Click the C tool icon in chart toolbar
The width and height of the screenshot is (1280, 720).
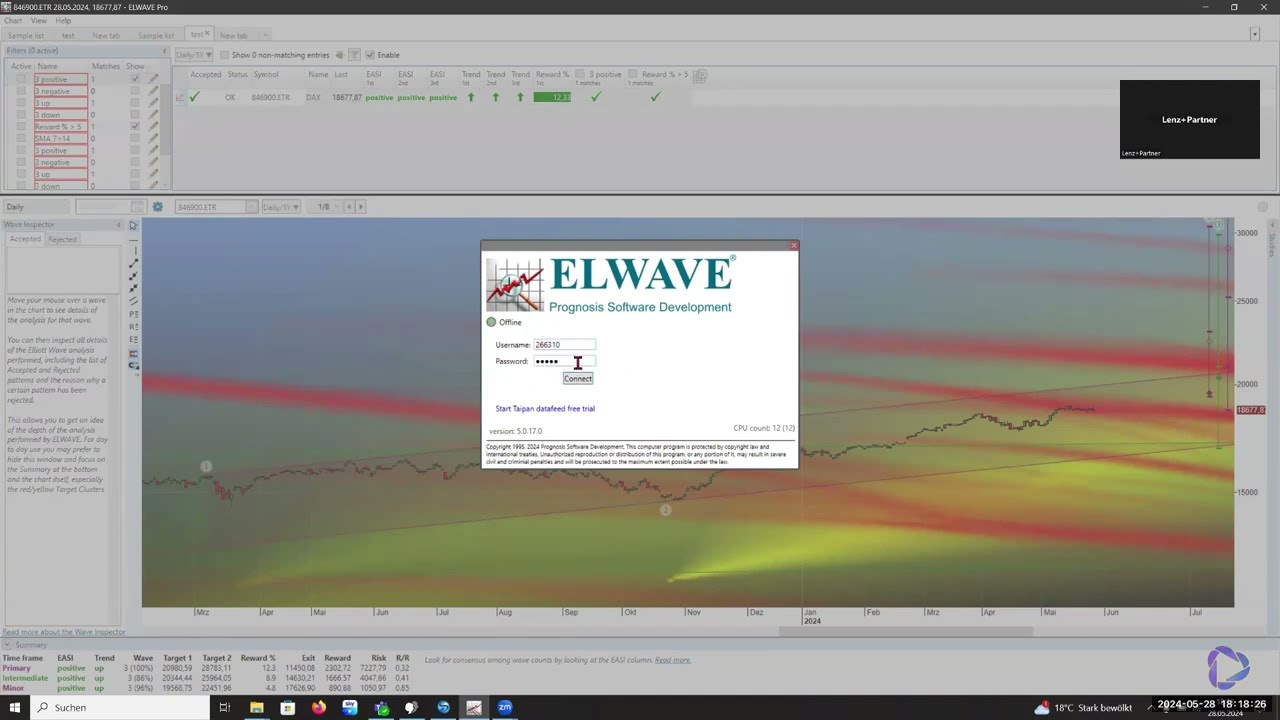(x=133, y=365)
